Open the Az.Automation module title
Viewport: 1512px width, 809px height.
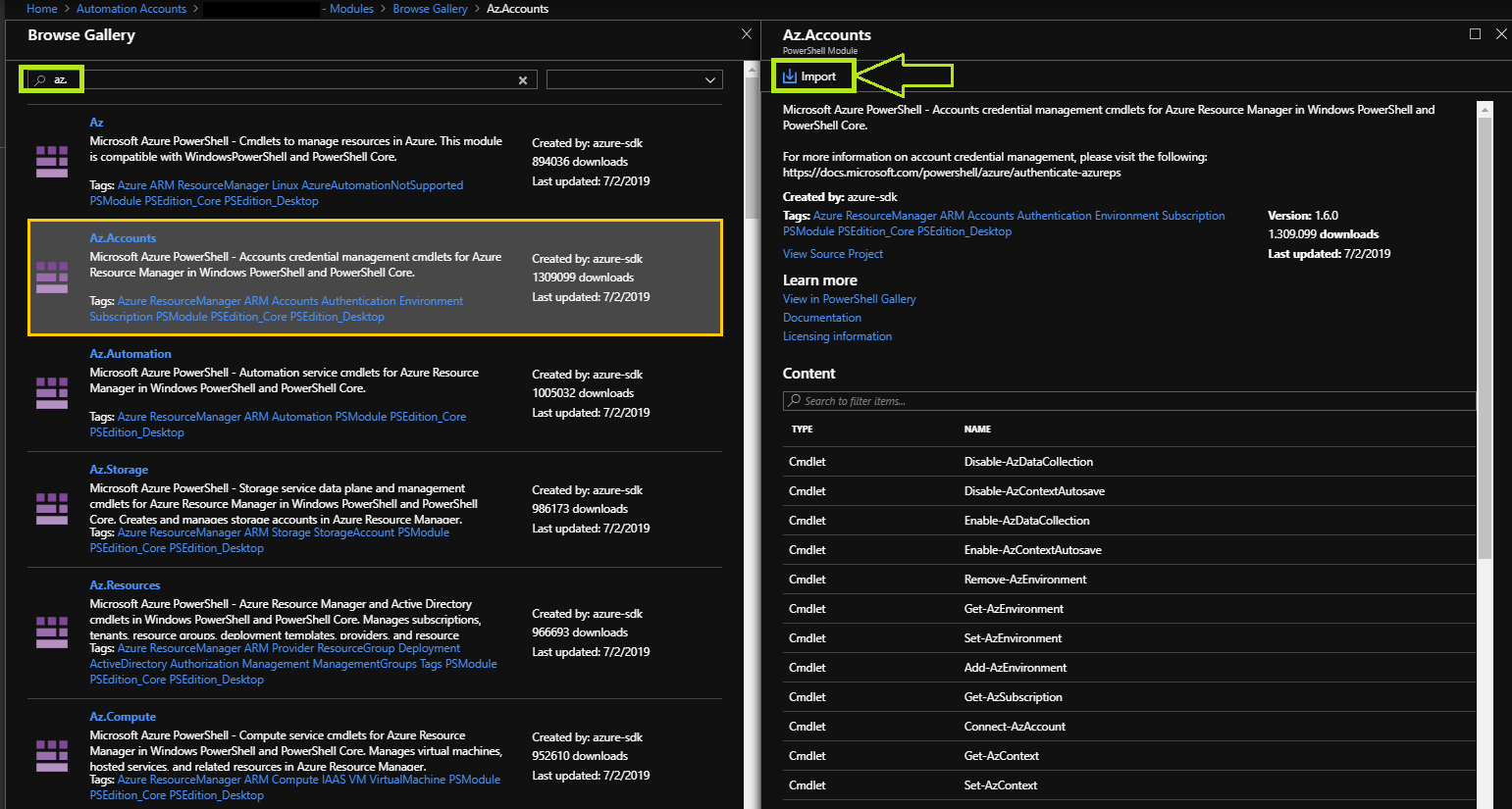[130, 354]
